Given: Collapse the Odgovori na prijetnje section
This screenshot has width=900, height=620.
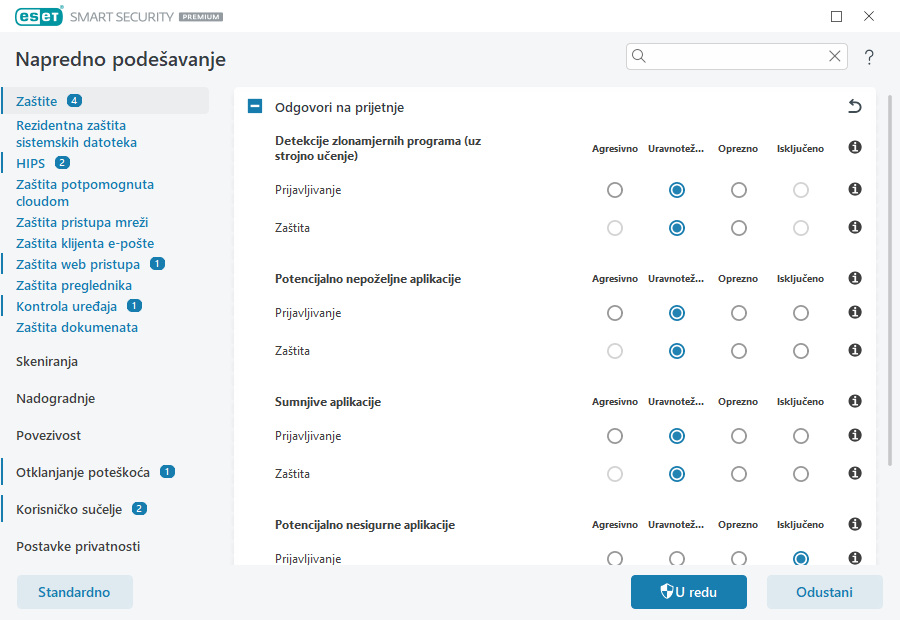Looking at the screenshot, I should tap(254, 105).
